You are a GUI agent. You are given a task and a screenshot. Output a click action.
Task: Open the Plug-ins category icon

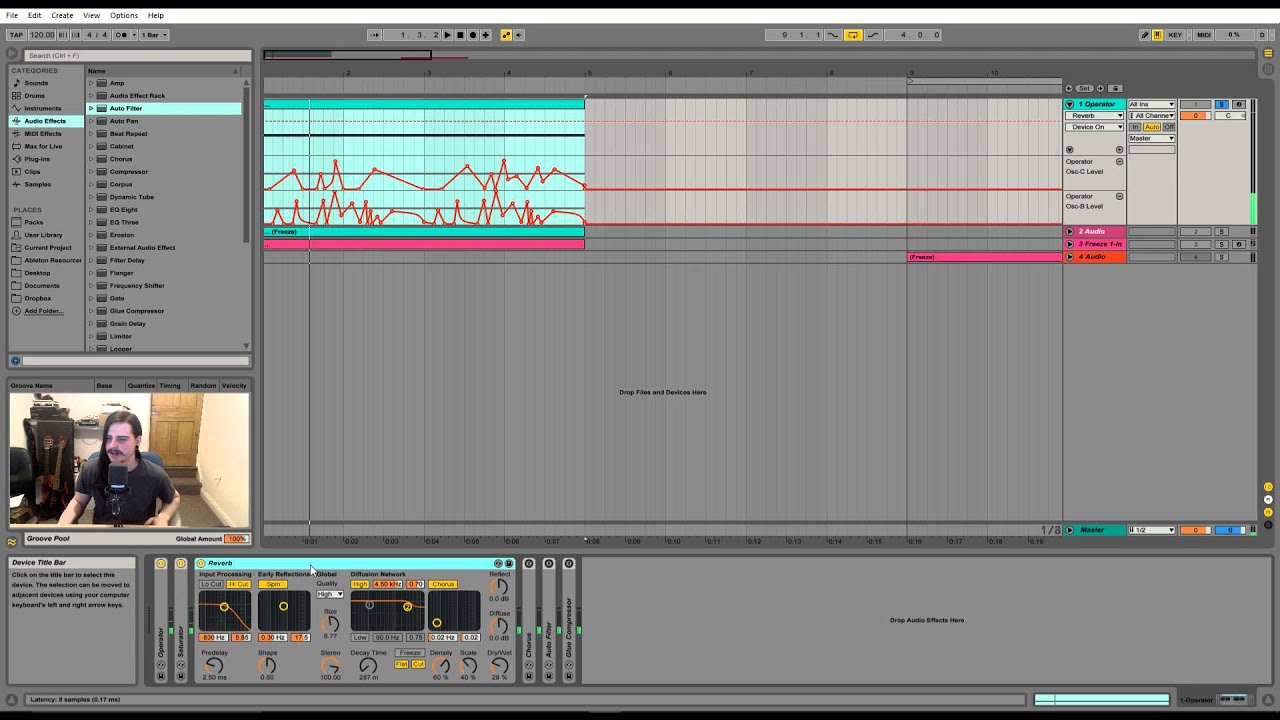16,159
